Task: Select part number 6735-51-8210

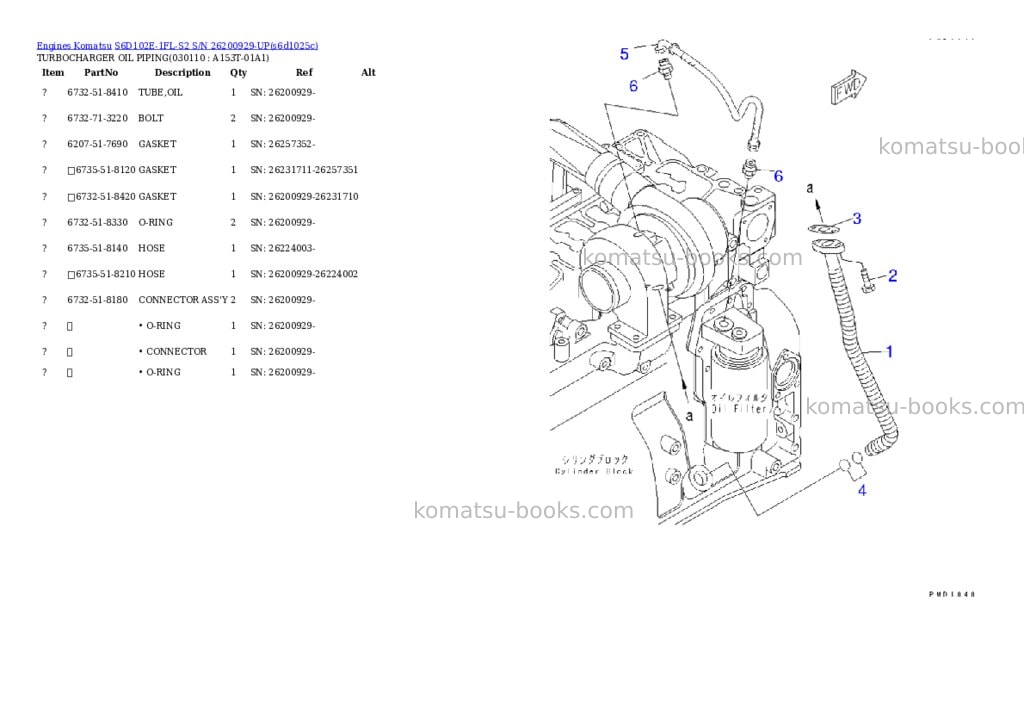Action: pos(106,274)
